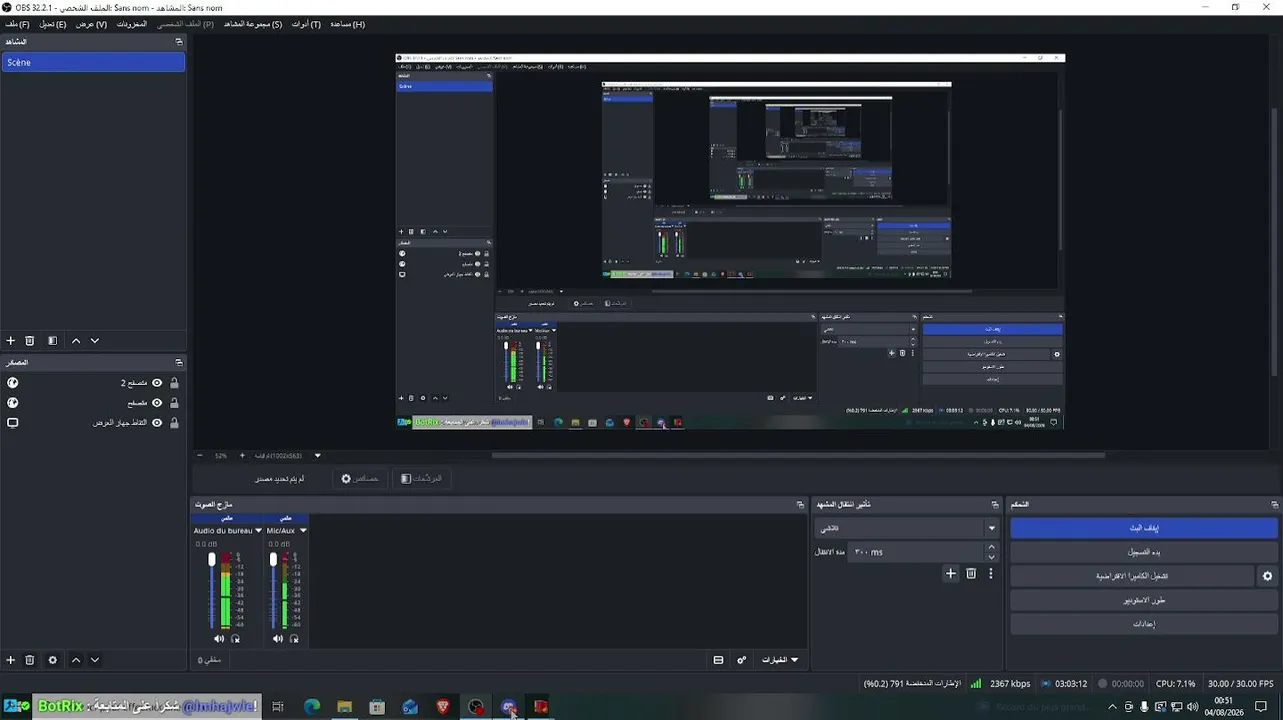1283x720 pixels.
Task: Float the audio mixer dock using its header icon
Action: pyautogui.click(x=799, y=505)
